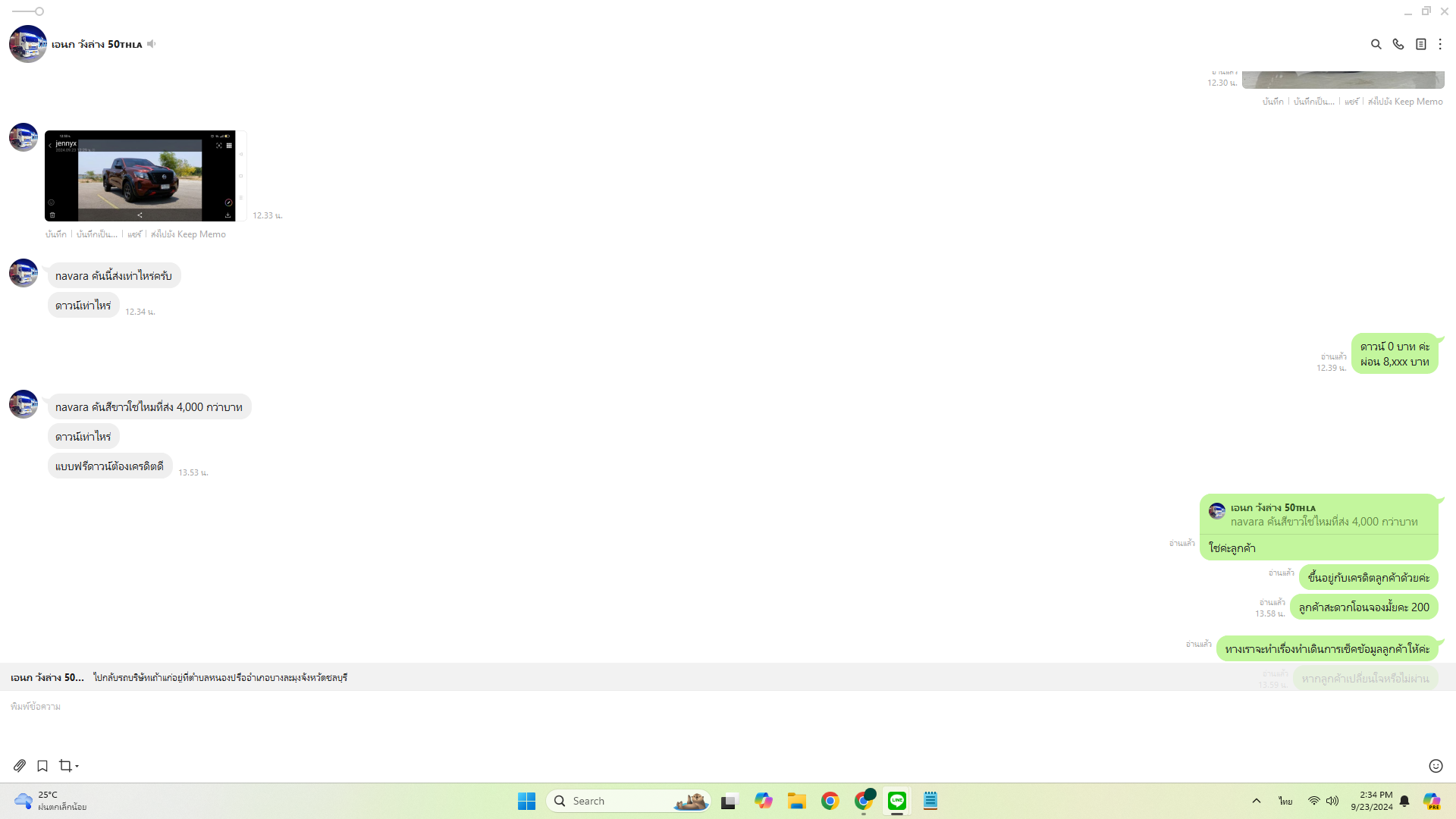The width and height of the screenshot is (1456, 819).
Task: Start a voice call via phone icon
Action: 1398,45
